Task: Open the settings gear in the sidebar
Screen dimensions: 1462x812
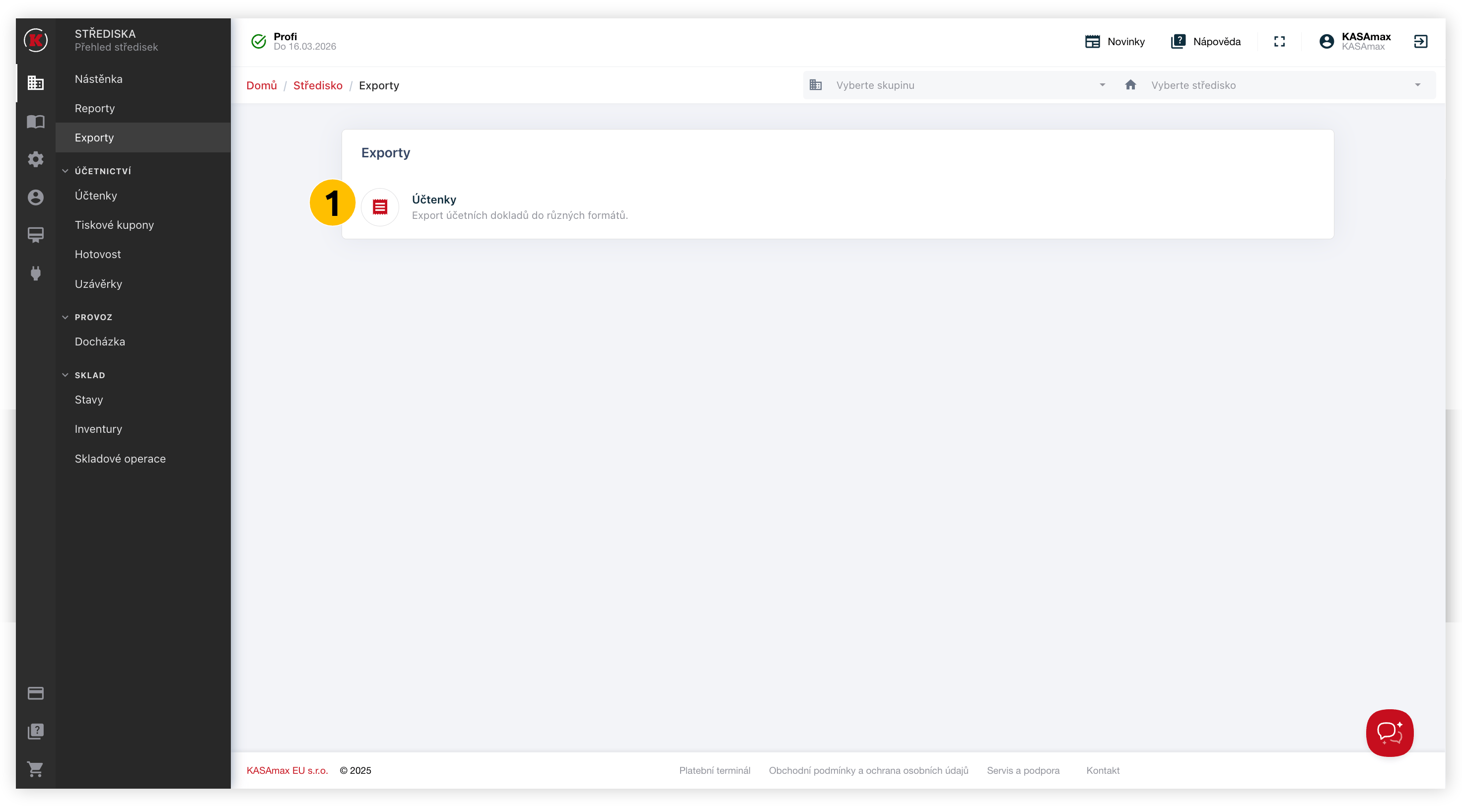Action: pos(35,159)
